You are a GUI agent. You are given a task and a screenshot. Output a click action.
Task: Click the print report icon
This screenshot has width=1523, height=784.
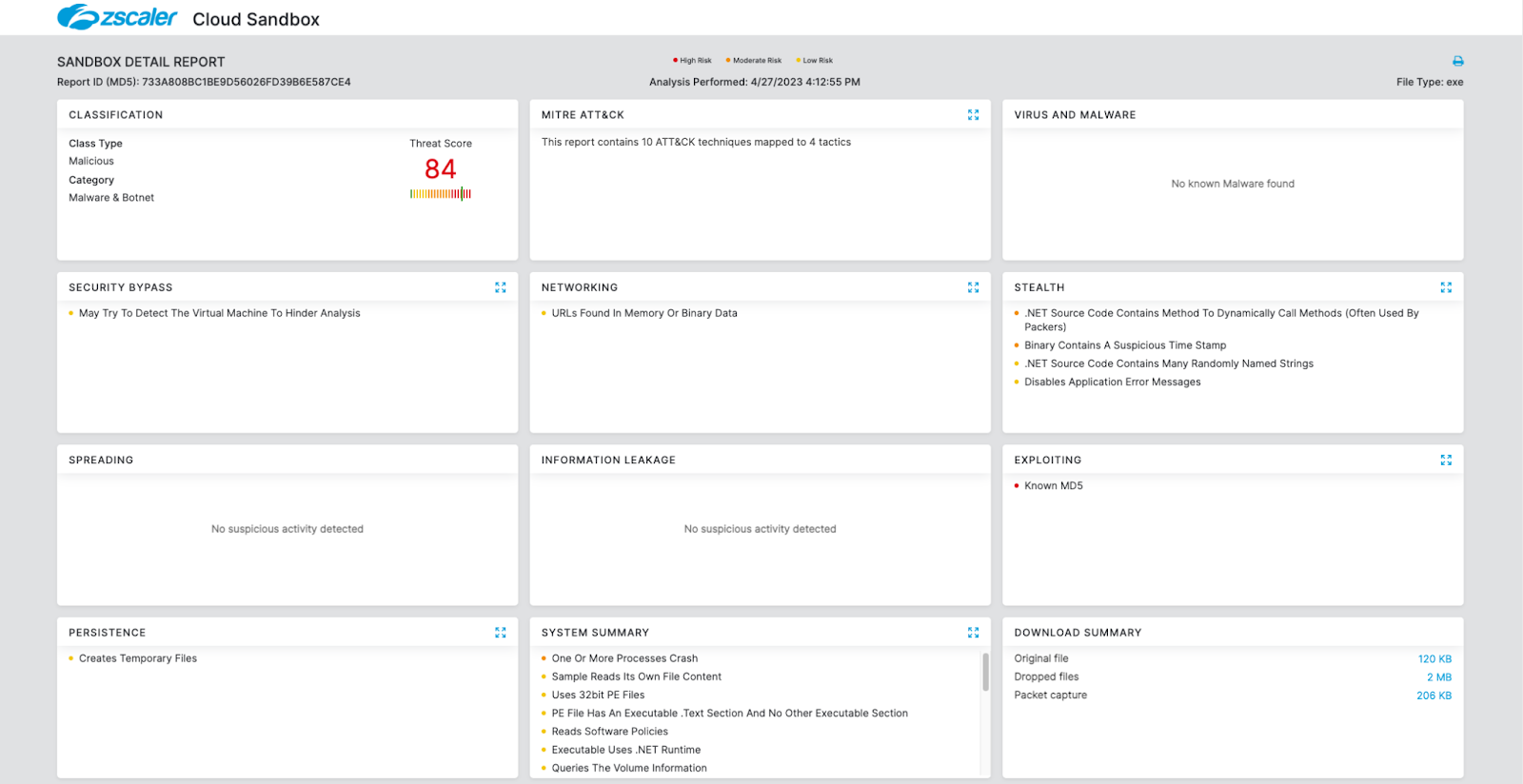1457,61
